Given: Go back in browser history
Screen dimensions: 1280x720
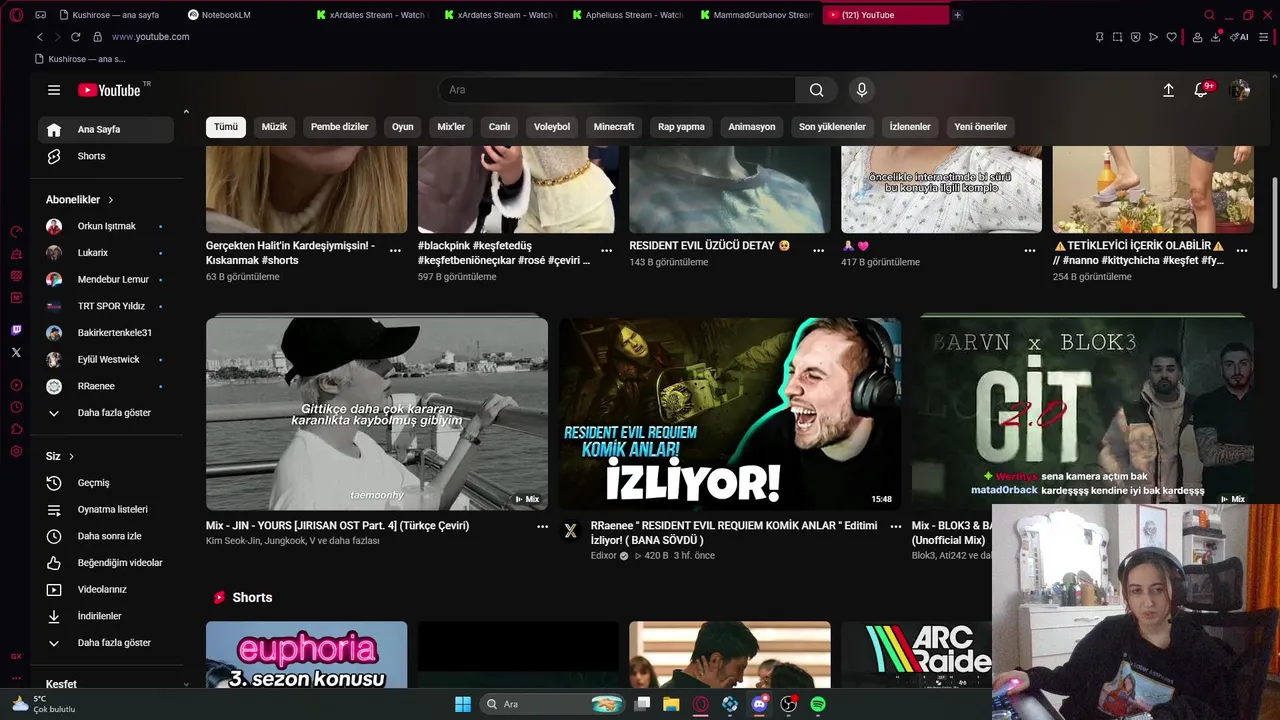Looking at the screenshot, I should click(x=40, y=37).
